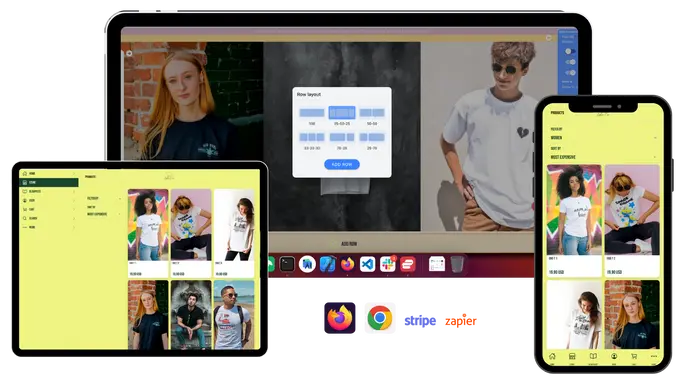The width and height of the screenshot is (684, 384).
Task: Click the Chrome logo below the laptop
Action: [380, 318]
